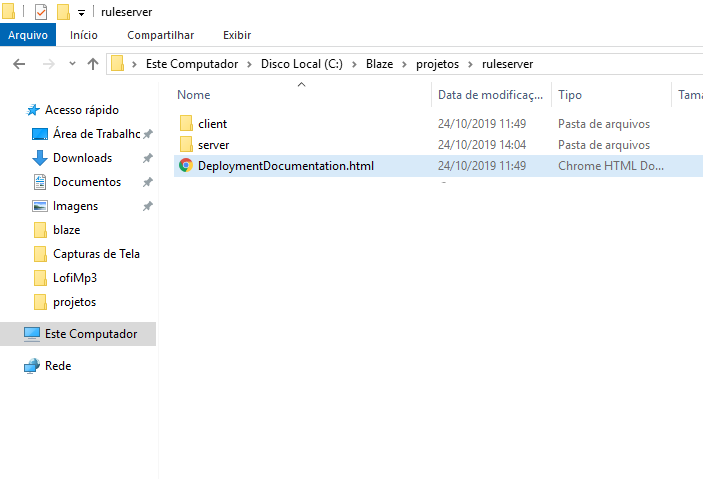The width and height of the screenshot is (703, 479).
Task: Expand chevron before Este Computador breadcrumb
Action: [x=134, y=65]
